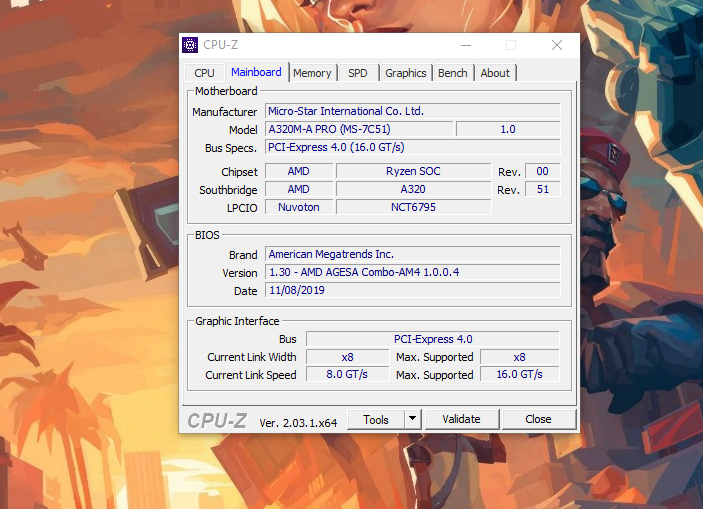Image resolution: width=703 pixels, height=509 pixels.
Task: Click the CPU-Z app icon in title bar
Action: [x=190, y=45]
